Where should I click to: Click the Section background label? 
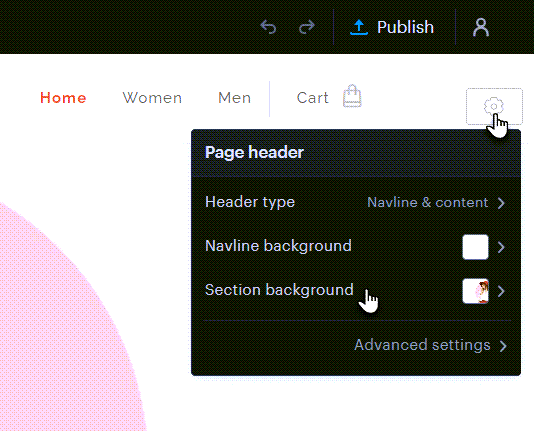(279, 290)
